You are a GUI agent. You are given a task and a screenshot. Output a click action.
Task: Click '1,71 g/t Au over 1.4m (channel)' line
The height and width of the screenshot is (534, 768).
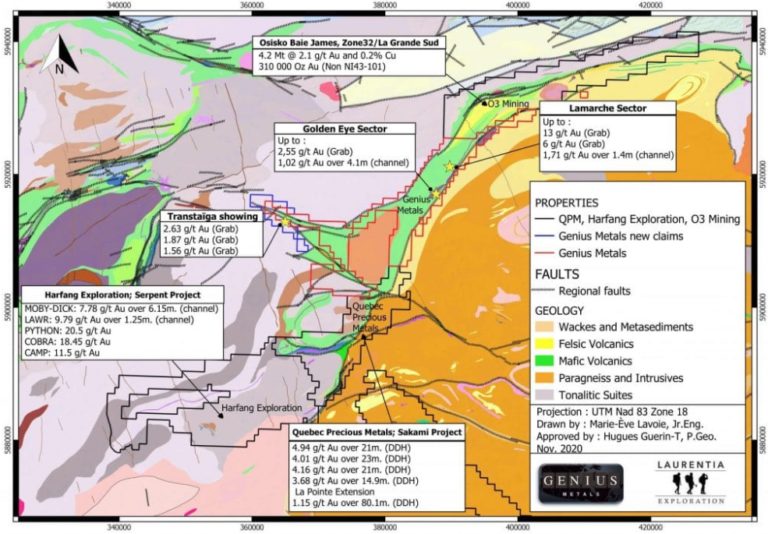(608, 155)
